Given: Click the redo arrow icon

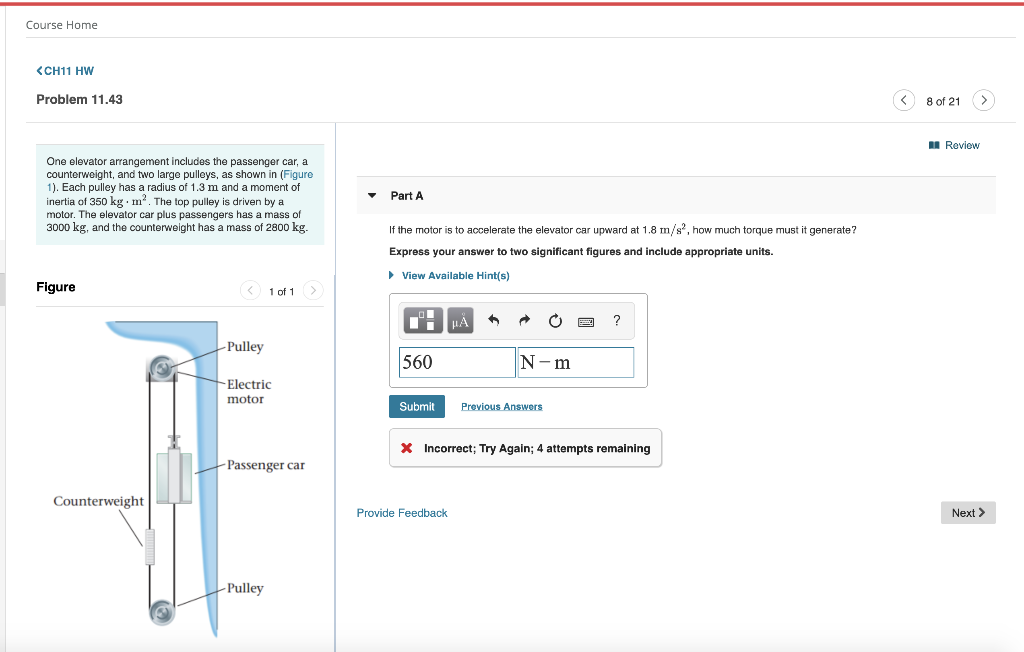Looking at the screenshot, I should 523,320.
